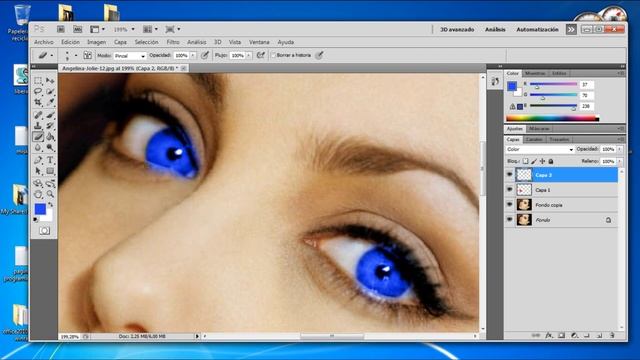
Task: Select the Rectangular Marquee tool
Action: [38, 80]
